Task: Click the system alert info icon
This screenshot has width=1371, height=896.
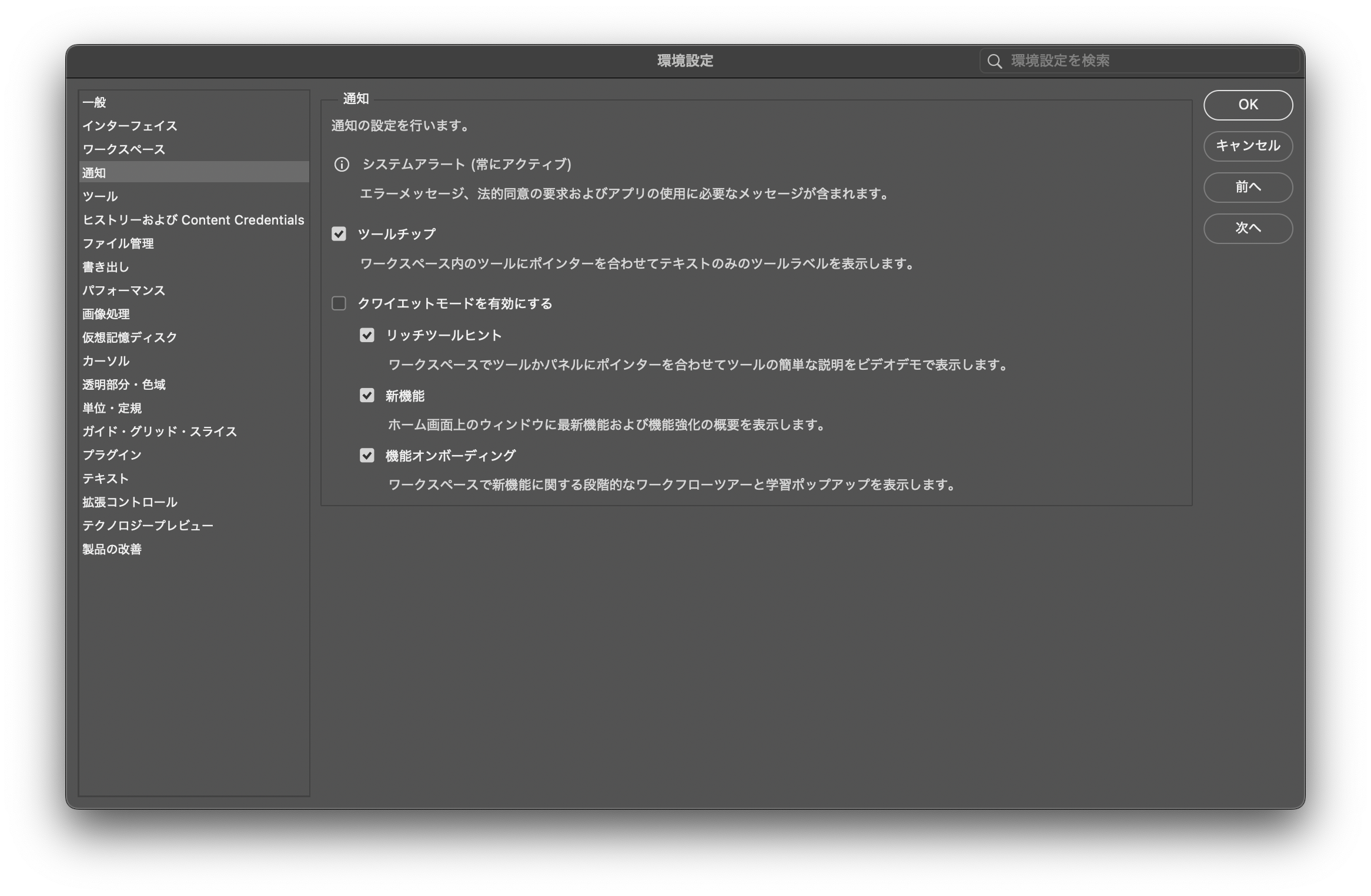Action: [342, 165]
